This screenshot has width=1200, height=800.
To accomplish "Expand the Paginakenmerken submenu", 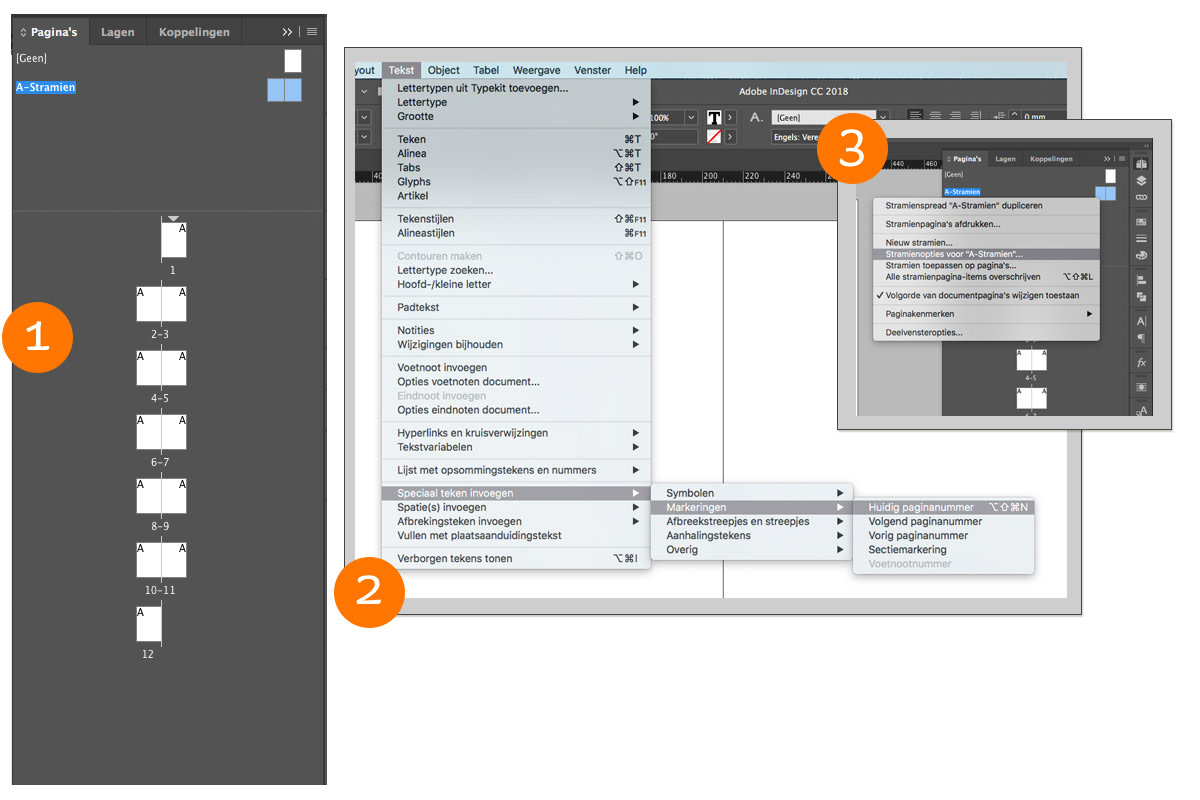I will click(986, 314).
